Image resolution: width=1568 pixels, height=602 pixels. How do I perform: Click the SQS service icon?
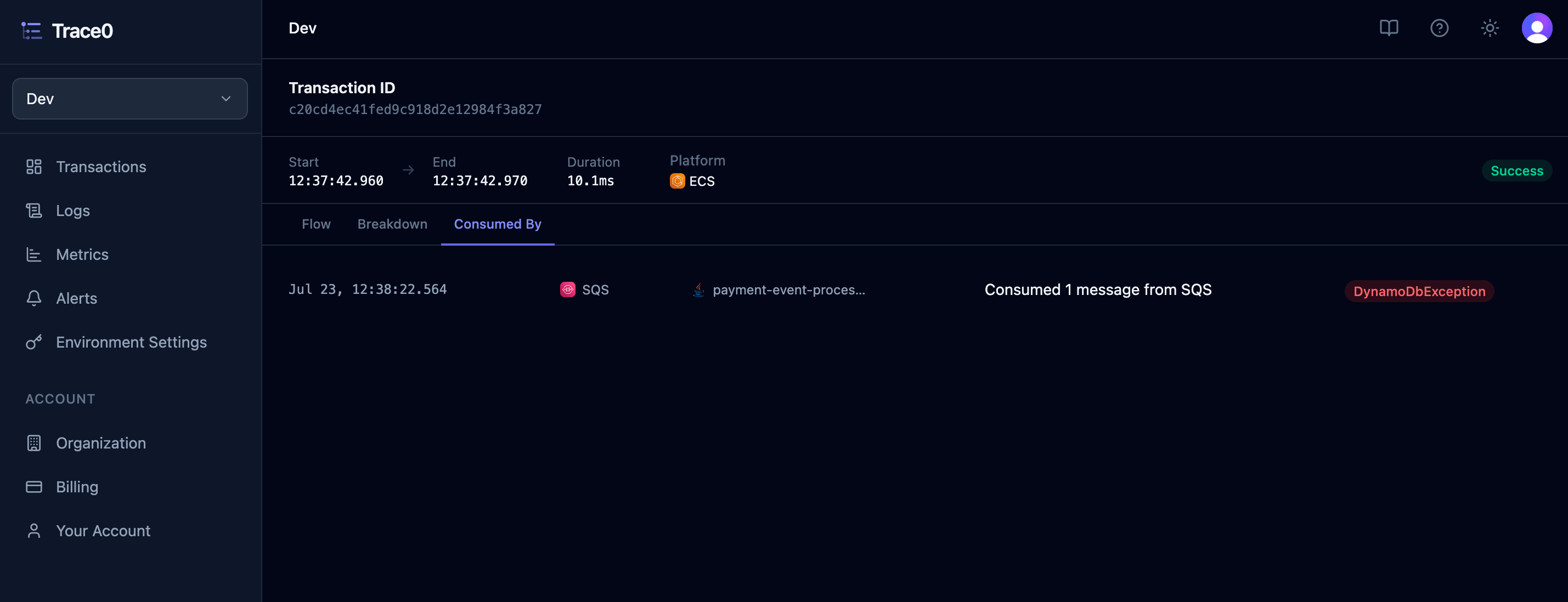pyautogui.click(x=567, y=289)
